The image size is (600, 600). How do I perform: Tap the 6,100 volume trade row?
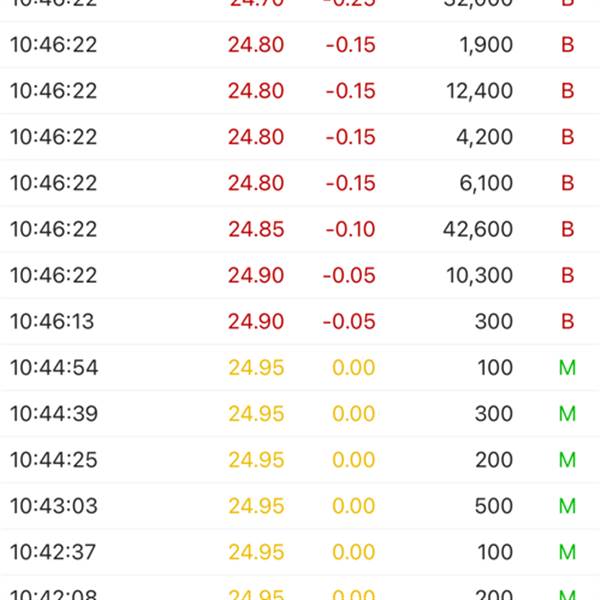click(x=300, y=183)
